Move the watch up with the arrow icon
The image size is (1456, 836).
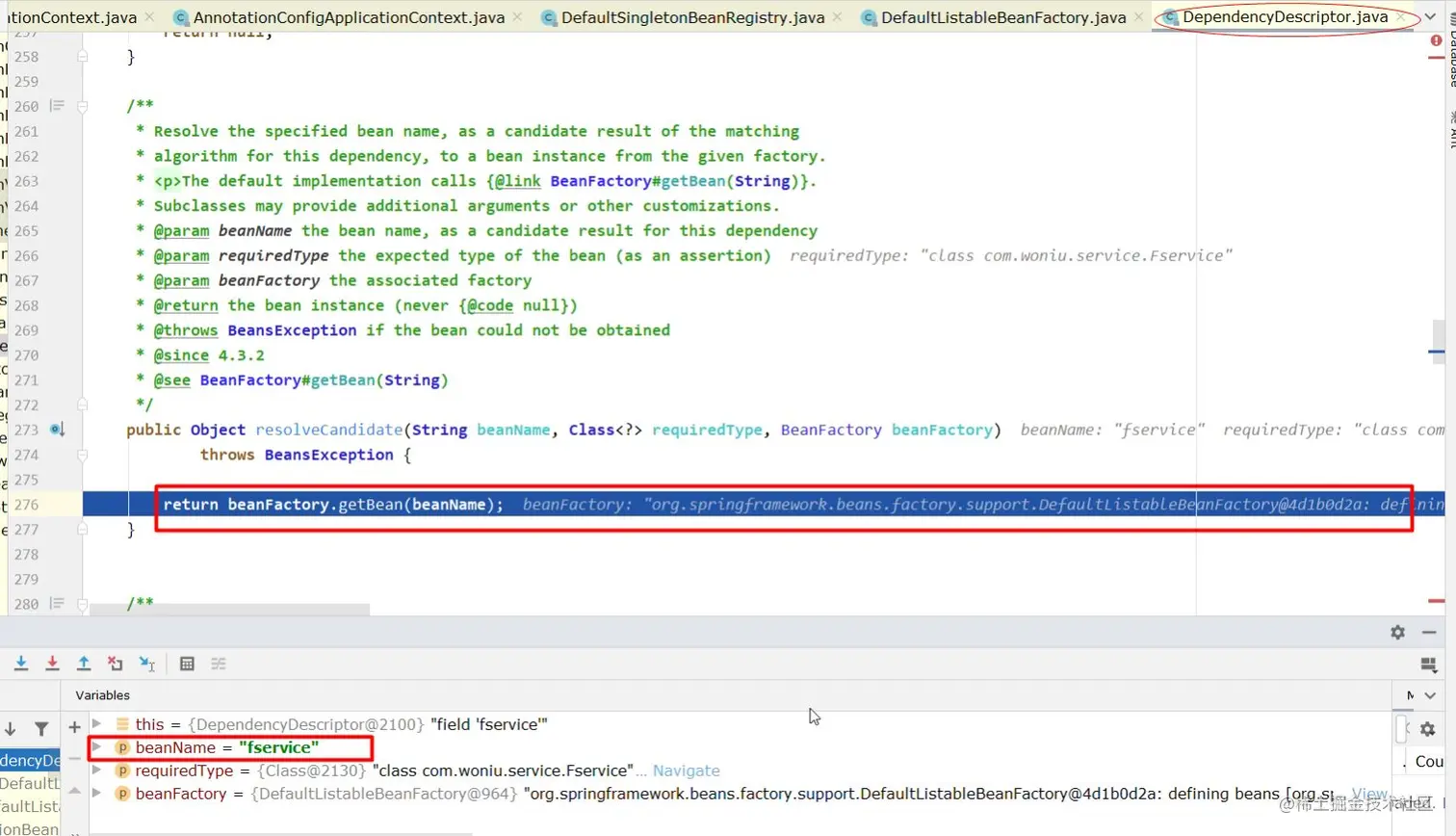point(74,791)
